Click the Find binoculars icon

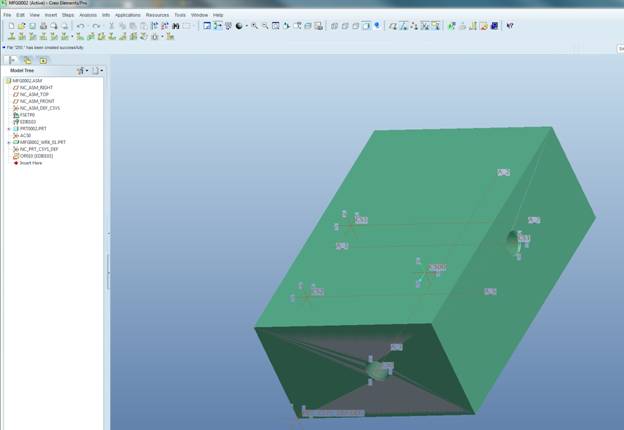(176, 26)
